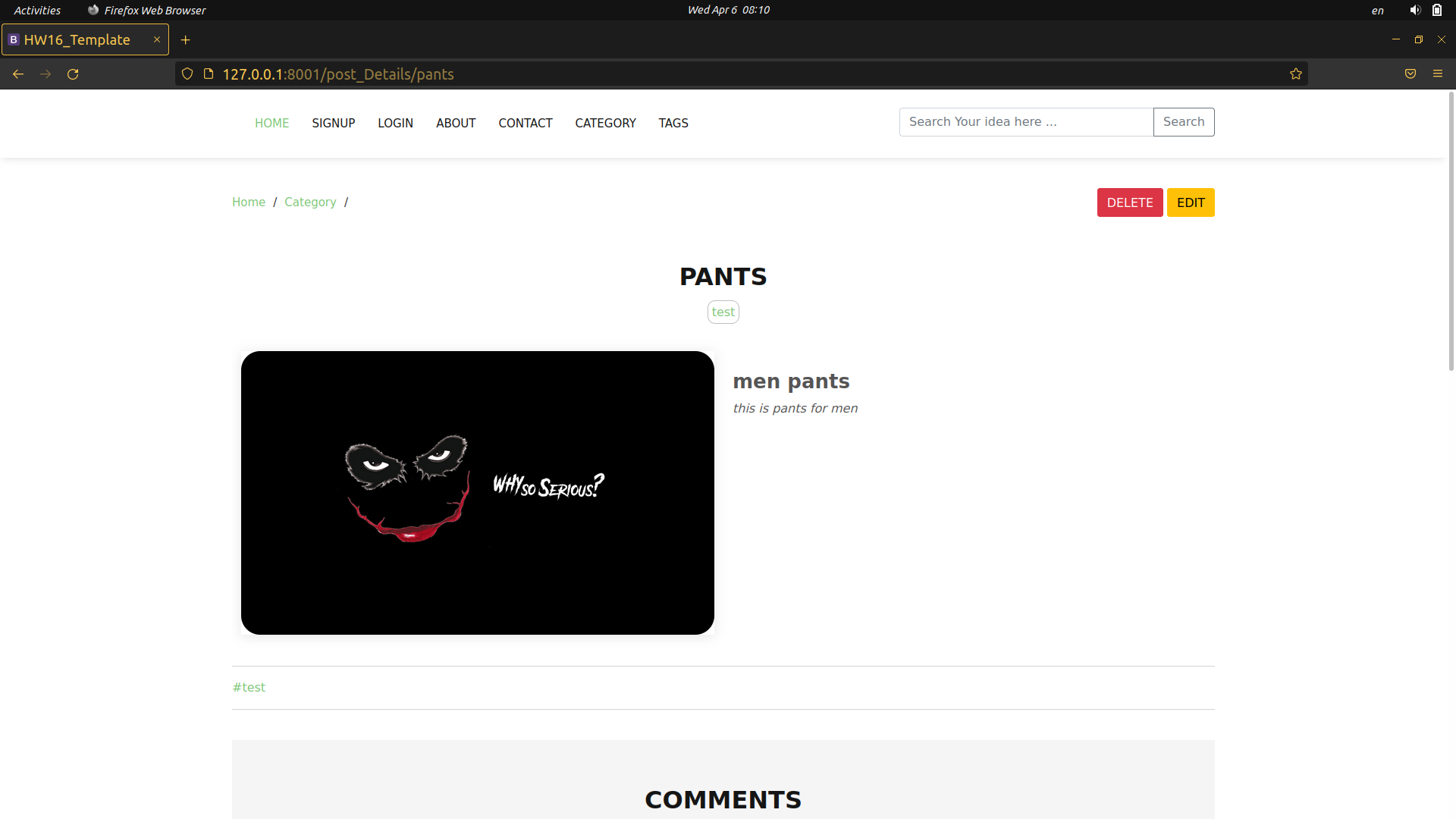The height and width of the screenshot is (819, 1456).
Task: Click the Firefox Web Browser app menu
Action: [147, 10]
